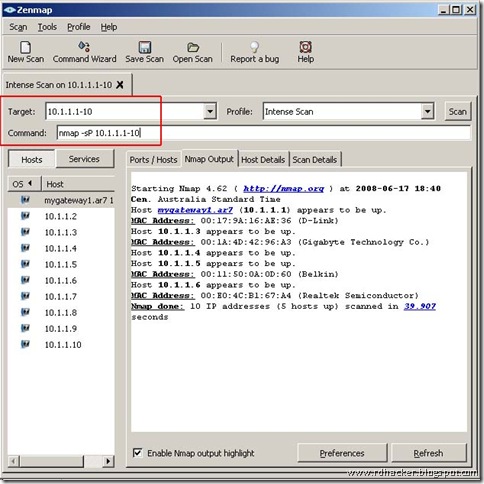This screenshot has height=484, width=484.
Task: Click the mygateway1.ar7 link in output
Action: [x=195, y=210]
